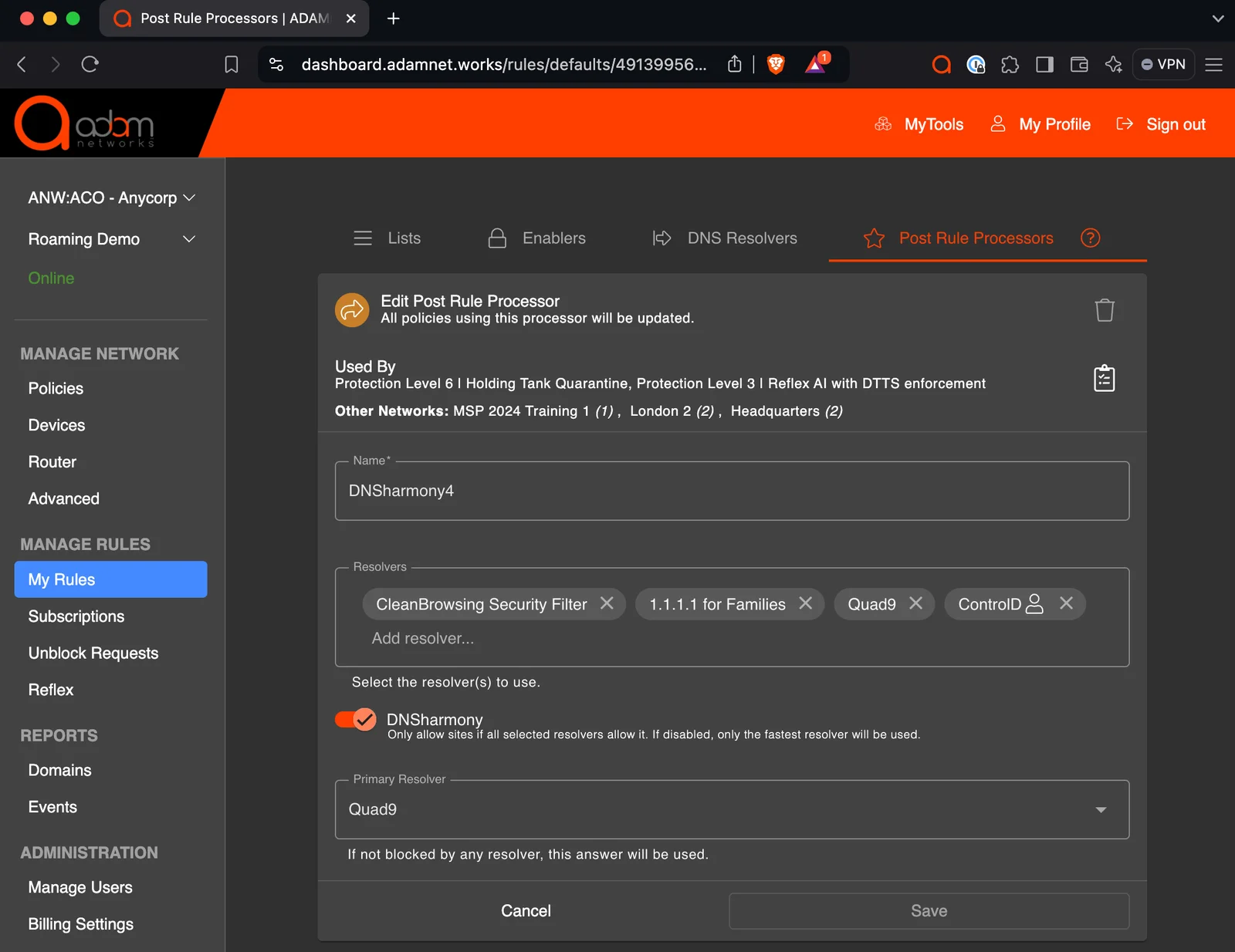Remove CleanBrowsing Security Filter resolver

coord(607,603)
